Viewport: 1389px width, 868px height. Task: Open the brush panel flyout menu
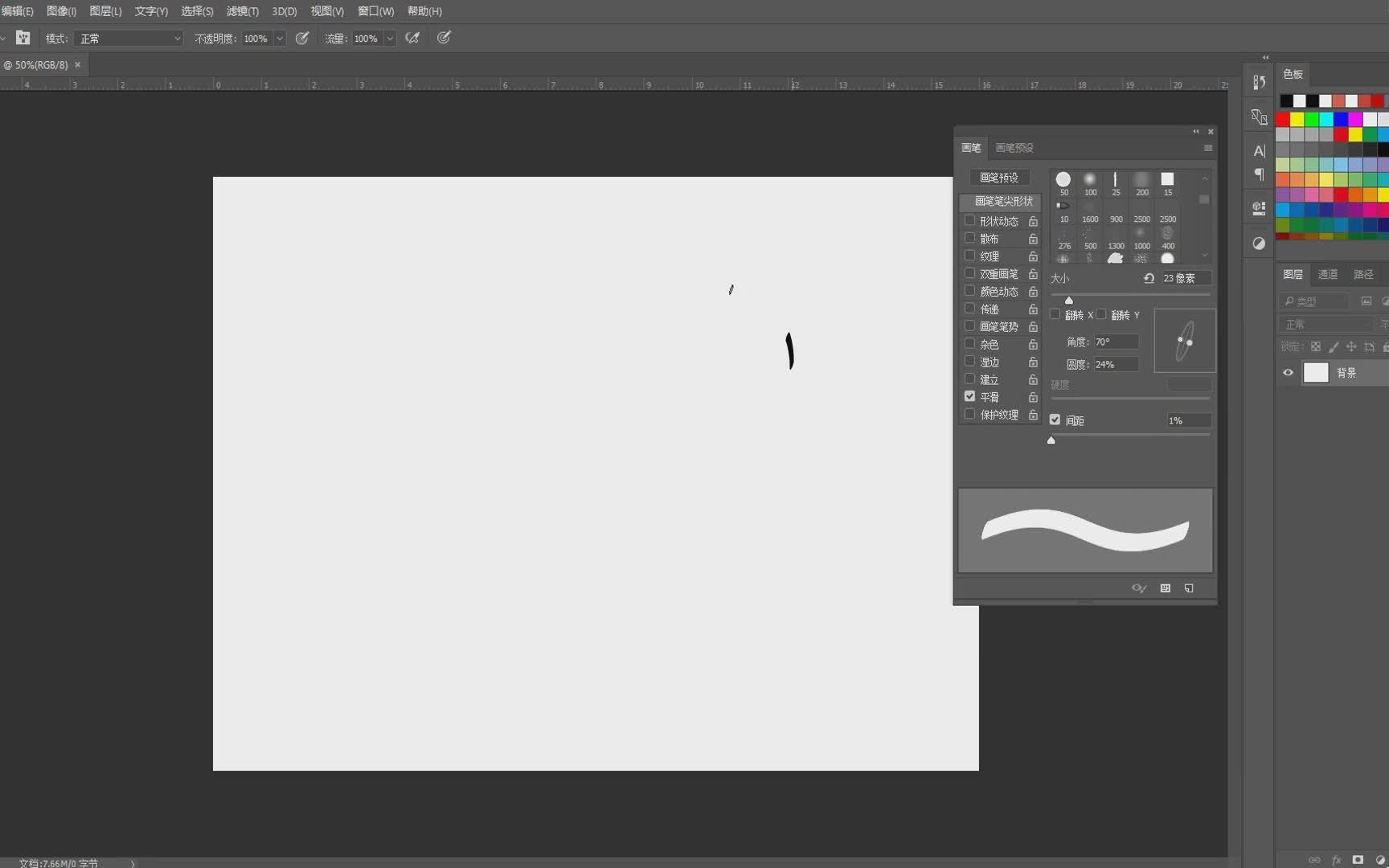1207,148
